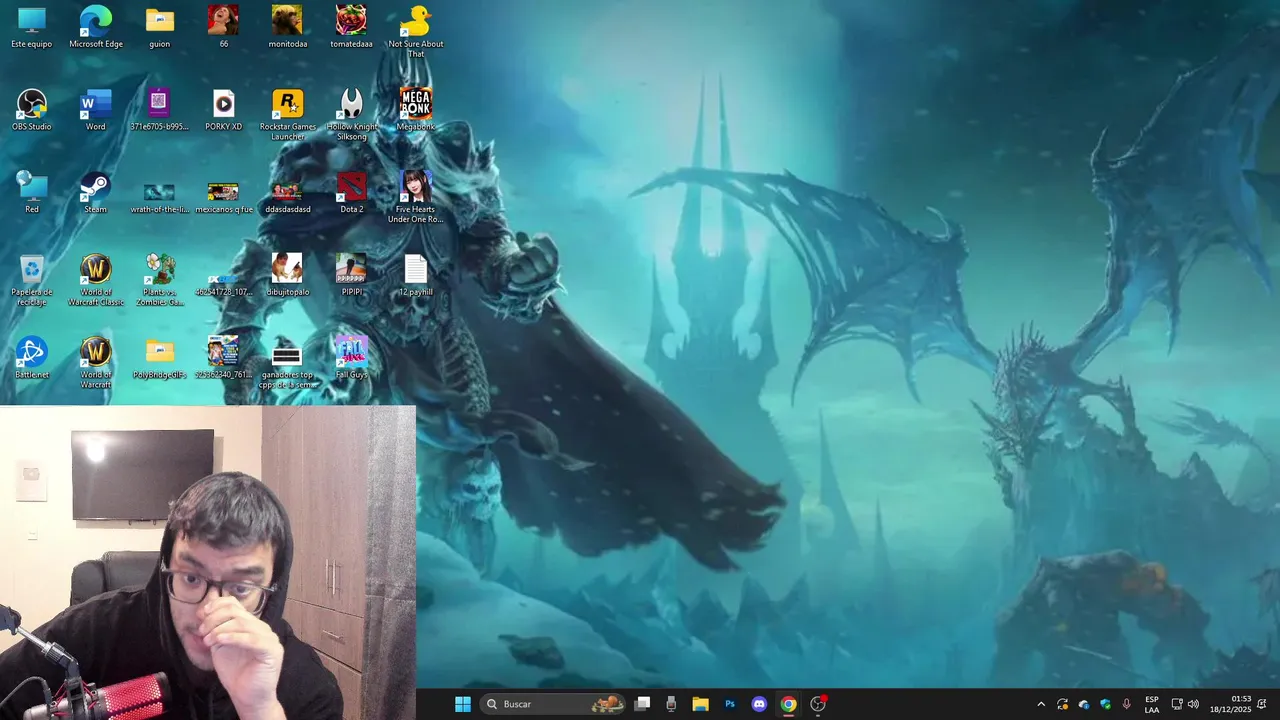This screenshot has width=1280, height=720.
Task: Open the Papelera de reciclaje
Action: 32,280
